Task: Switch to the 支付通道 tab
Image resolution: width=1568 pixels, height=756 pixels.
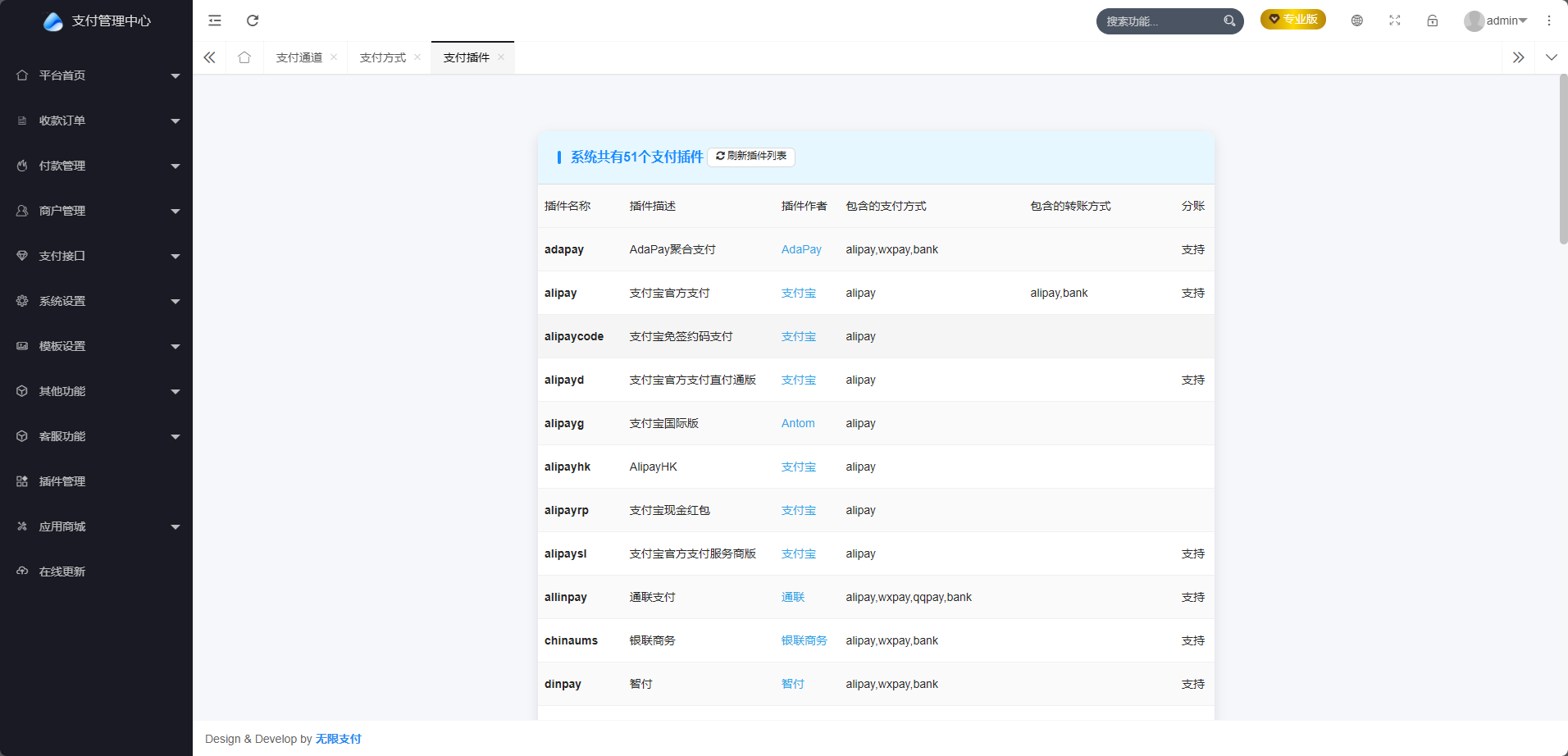Action: (x=299, y=57)
